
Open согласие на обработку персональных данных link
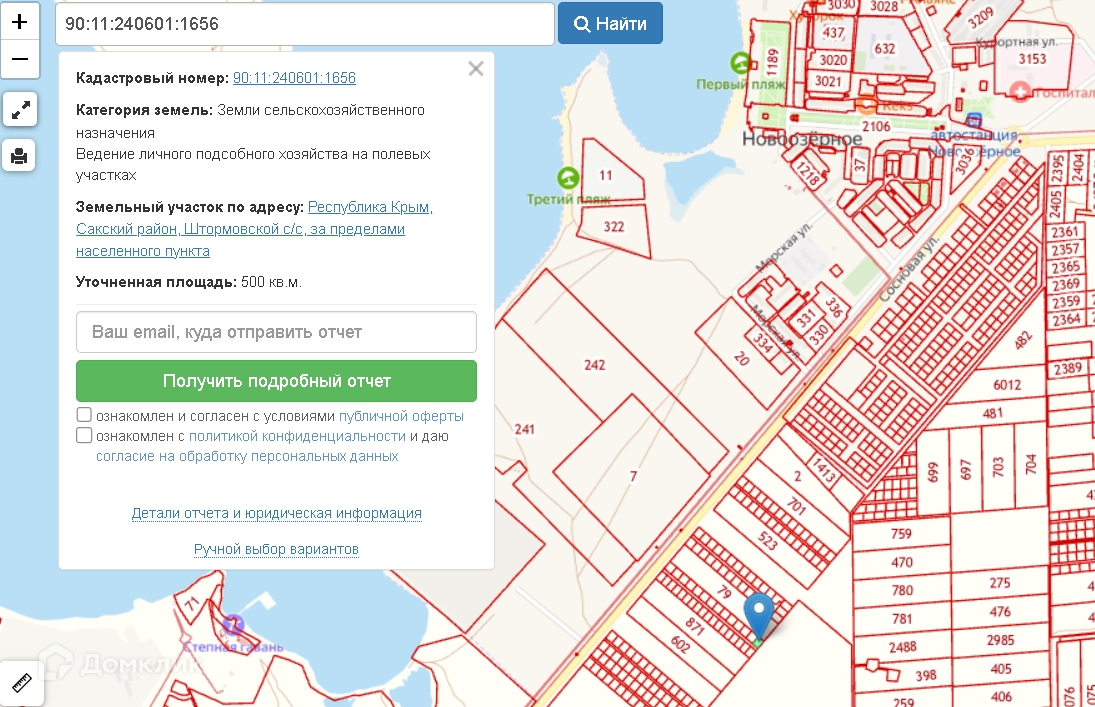click(x=247, y=456)
